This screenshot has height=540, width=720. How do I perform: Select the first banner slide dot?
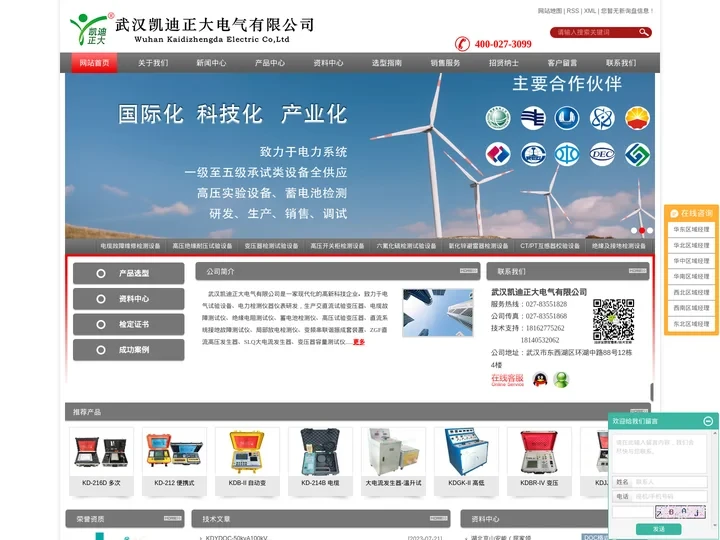click(x=634, y=231)
